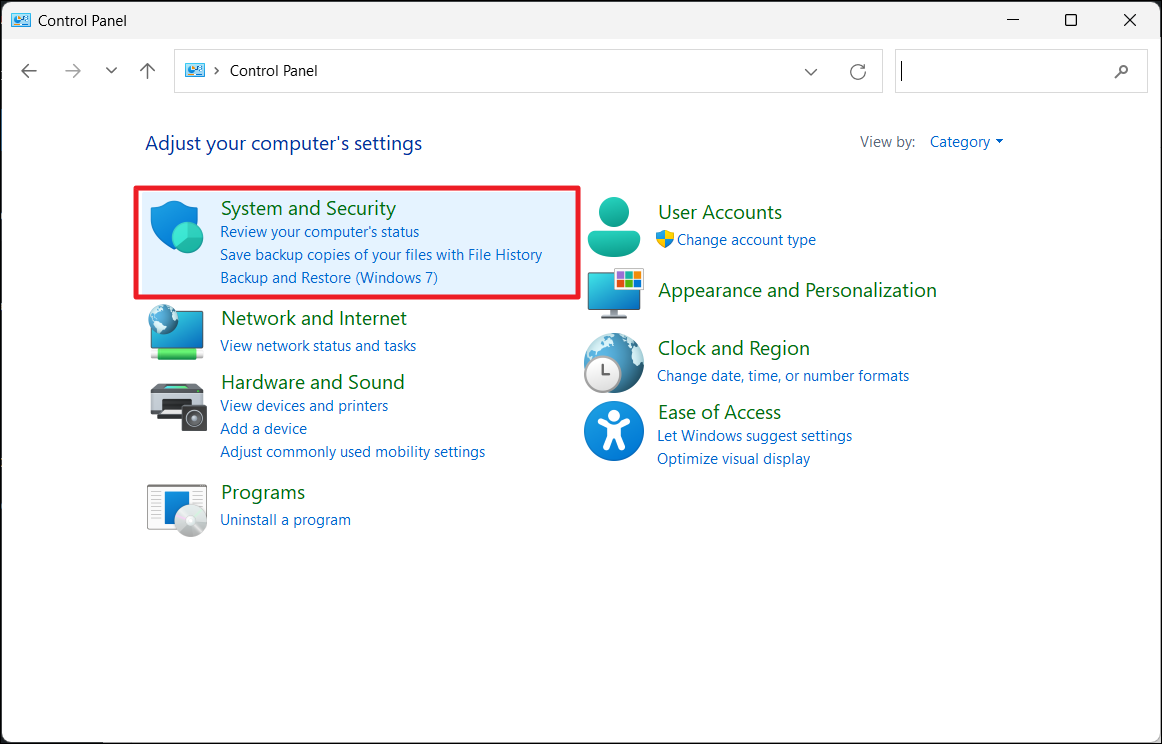Click Review your computer's status
This screenshot has width=1162, height=744.
319,232
